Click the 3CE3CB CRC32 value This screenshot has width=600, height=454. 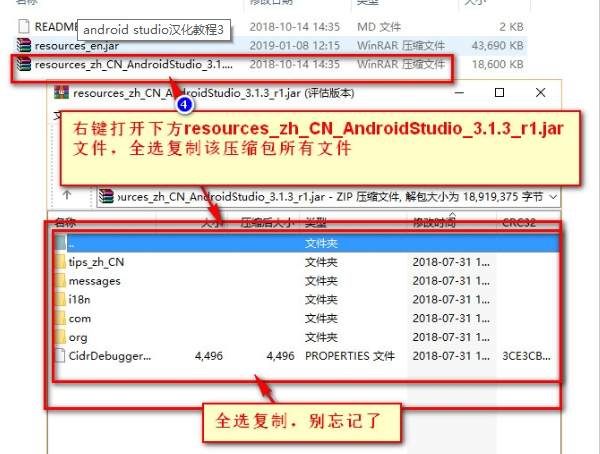(526, 356)
